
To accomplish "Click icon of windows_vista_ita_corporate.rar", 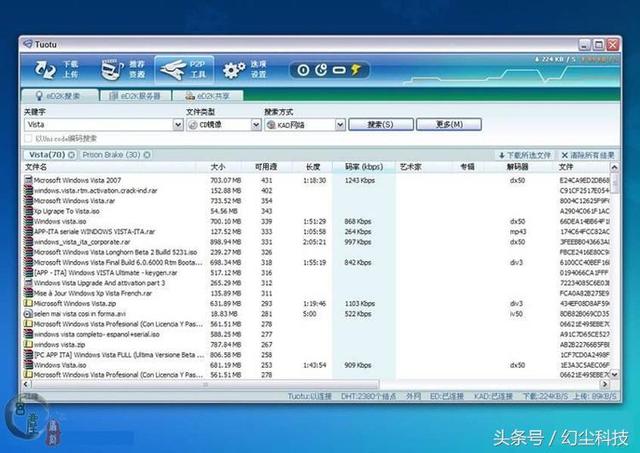I will 28,242.
